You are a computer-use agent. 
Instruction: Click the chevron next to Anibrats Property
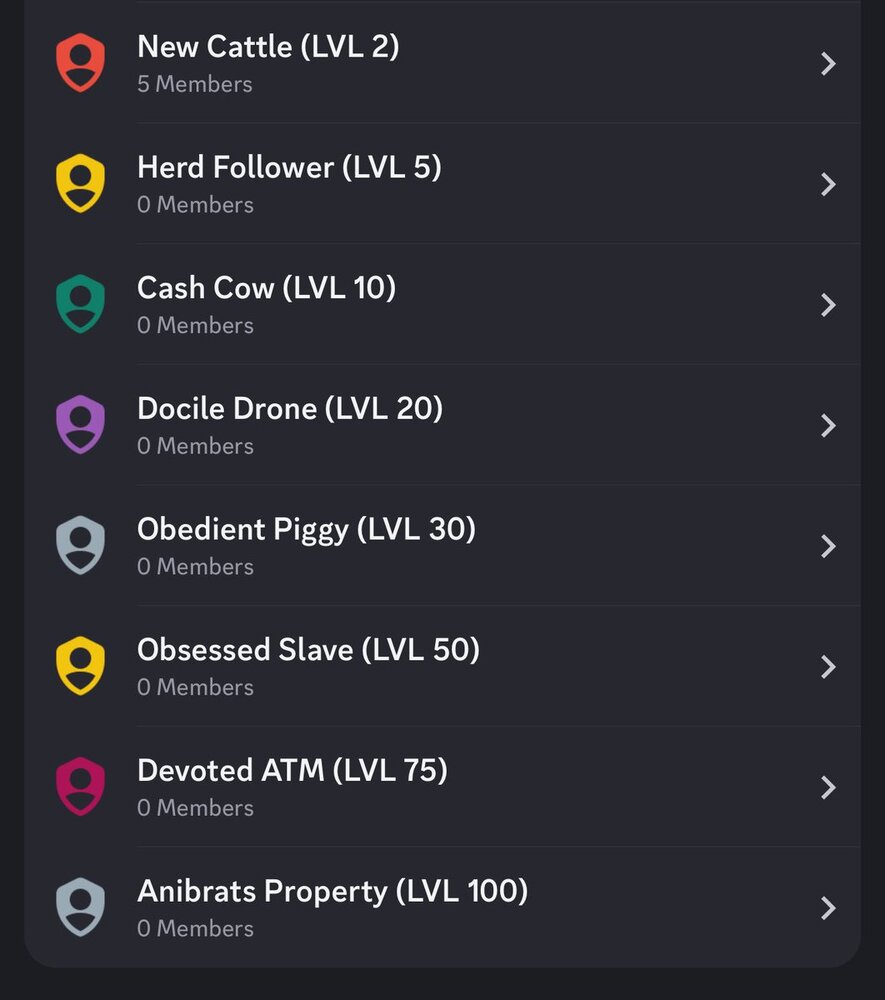coord(828,908)
